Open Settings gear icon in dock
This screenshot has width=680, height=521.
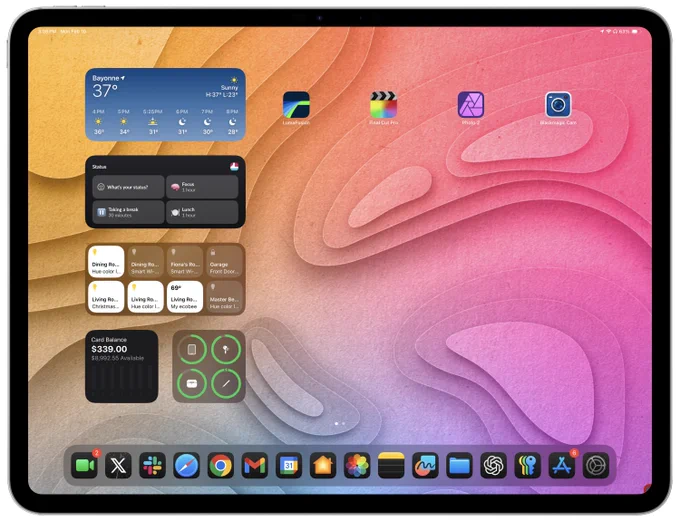click(x=595, y=465)
